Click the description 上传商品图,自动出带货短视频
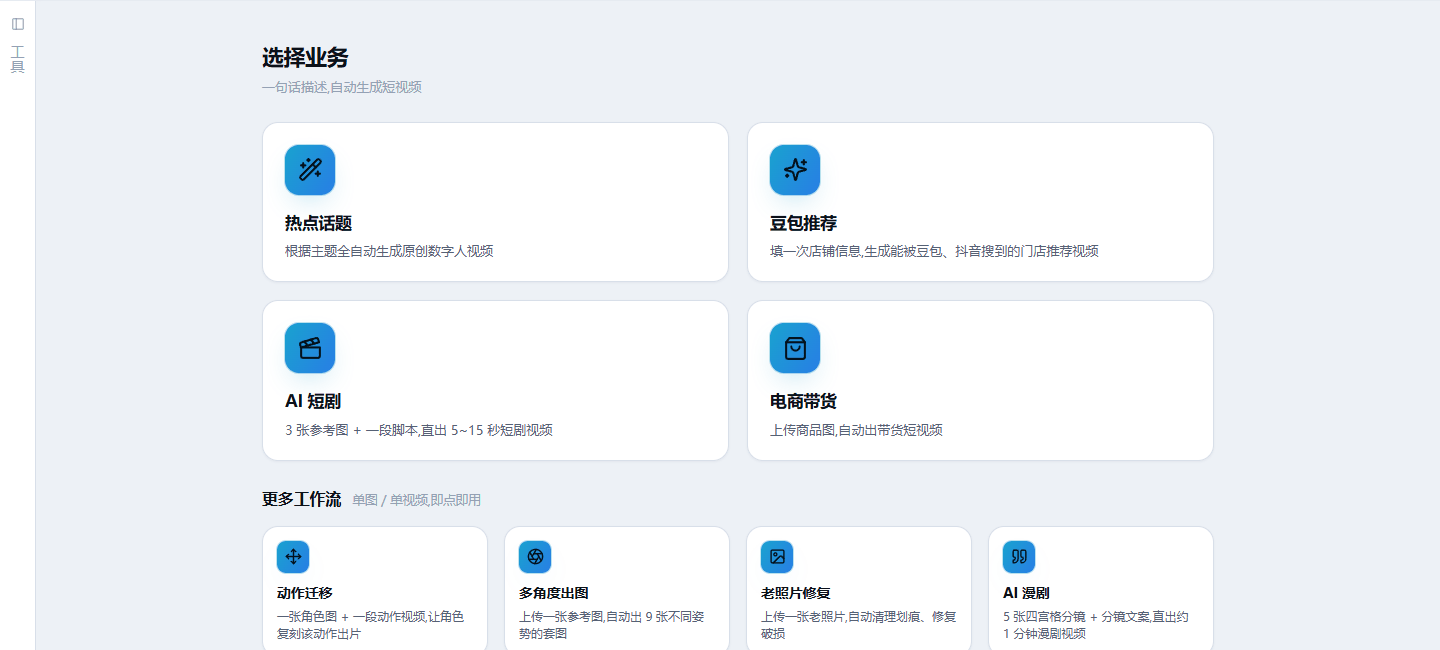The image size is (1440, 650). tap(856, 430)
